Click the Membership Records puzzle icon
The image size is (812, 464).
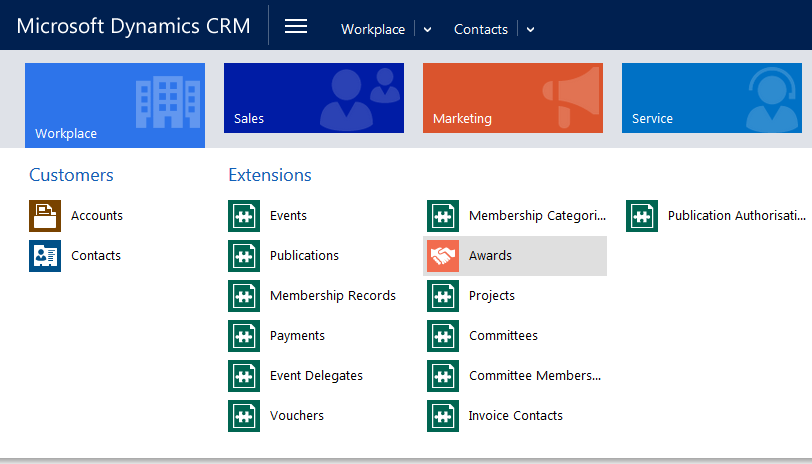(x=244, y=296)
